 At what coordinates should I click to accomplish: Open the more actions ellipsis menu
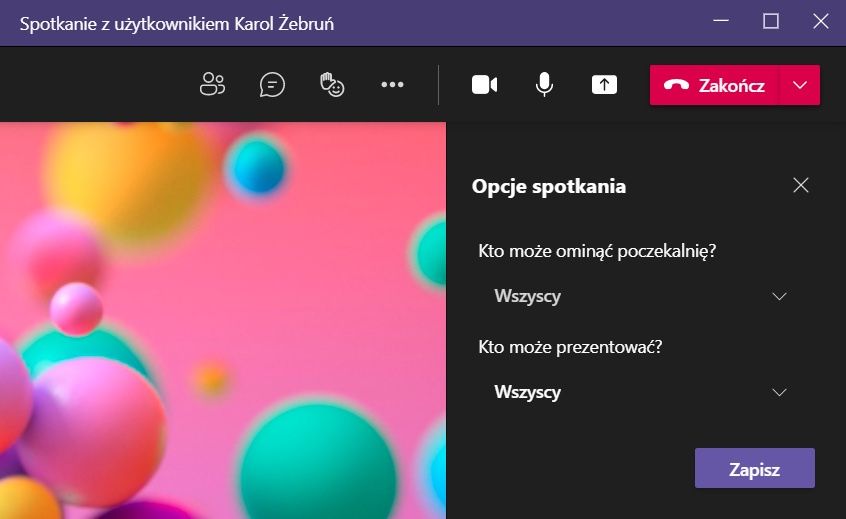click(392, 85)
